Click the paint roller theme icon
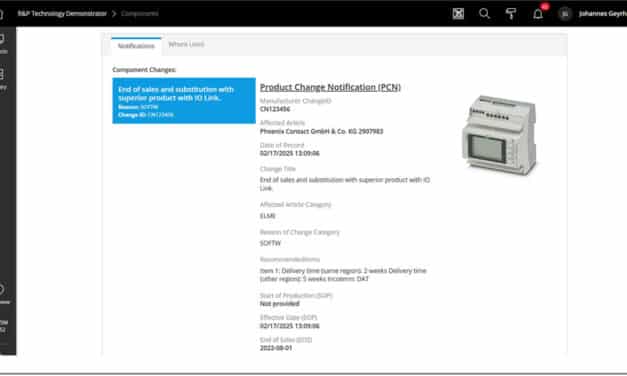 (511, 14)
